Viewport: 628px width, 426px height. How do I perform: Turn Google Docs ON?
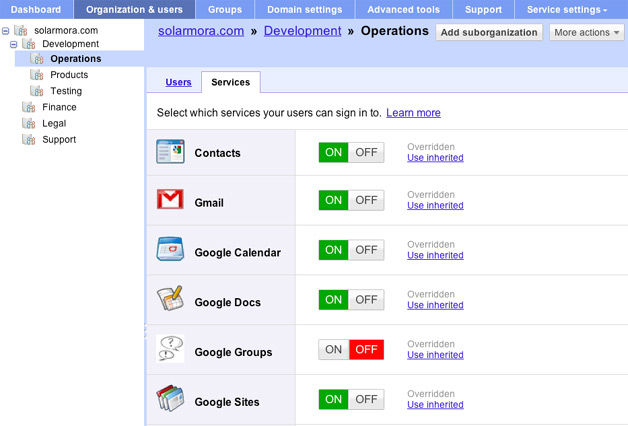(333, 299)
